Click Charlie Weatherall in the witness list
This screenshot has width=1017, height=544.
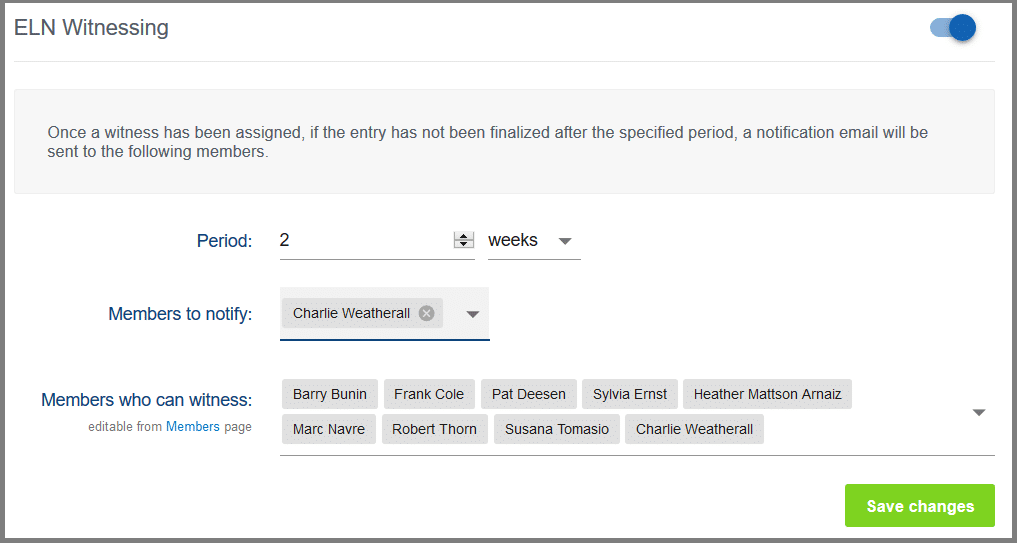click(694, 429)
